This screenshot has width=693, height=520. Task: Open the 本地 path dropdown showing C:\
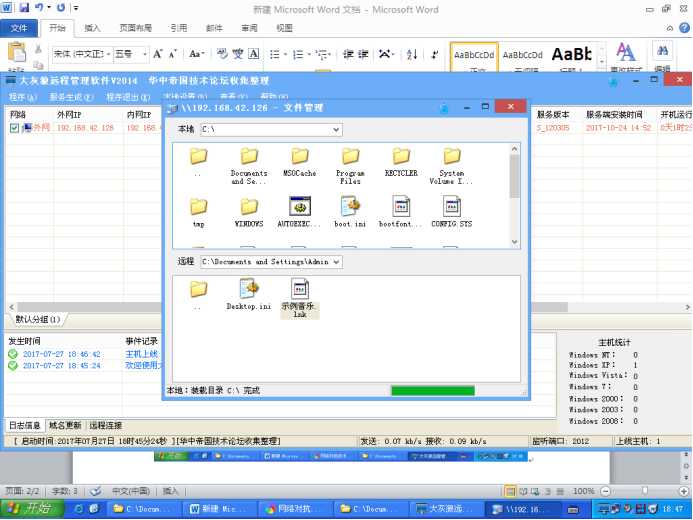[336, 129]
